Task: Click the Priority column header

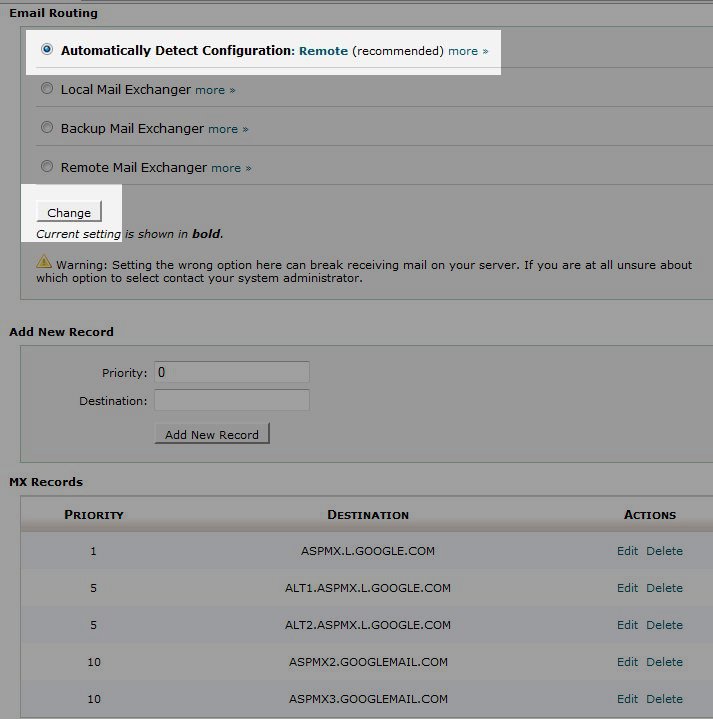Action: [94, 515]
